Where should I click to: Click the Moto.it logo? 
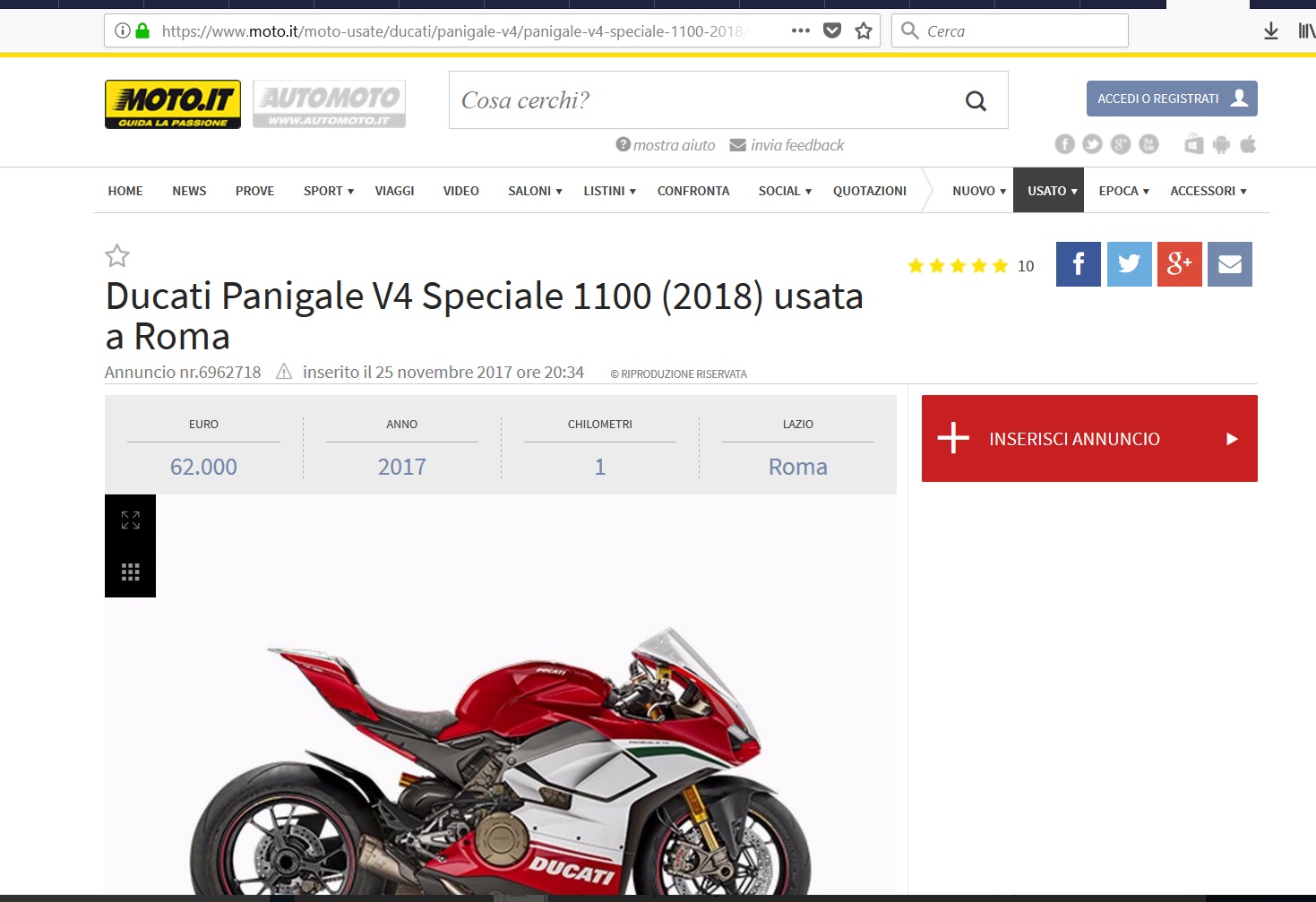173,104
